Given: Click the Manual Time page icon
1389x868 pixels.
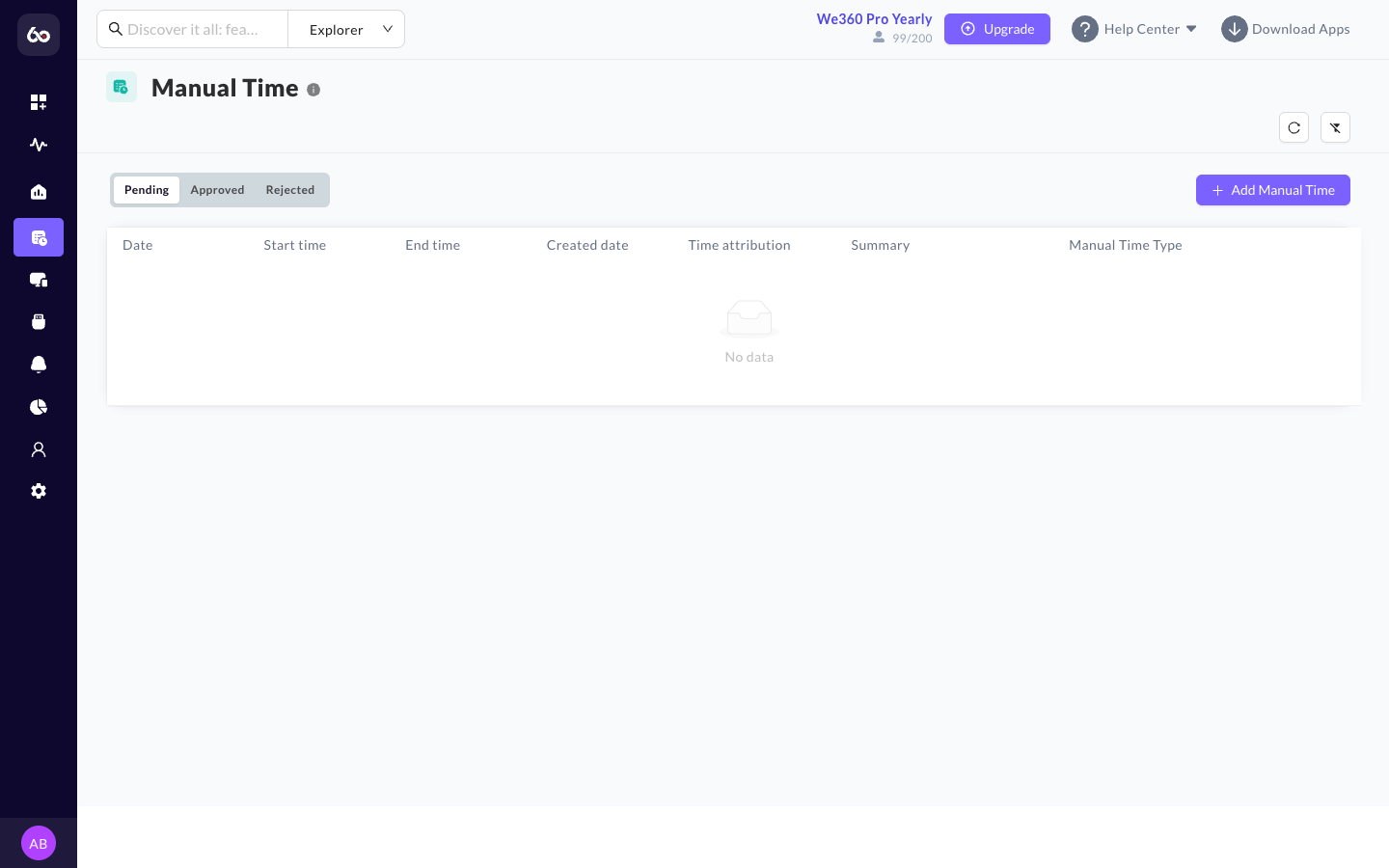Looking at the screenshot, I should [x=122, y=87].
